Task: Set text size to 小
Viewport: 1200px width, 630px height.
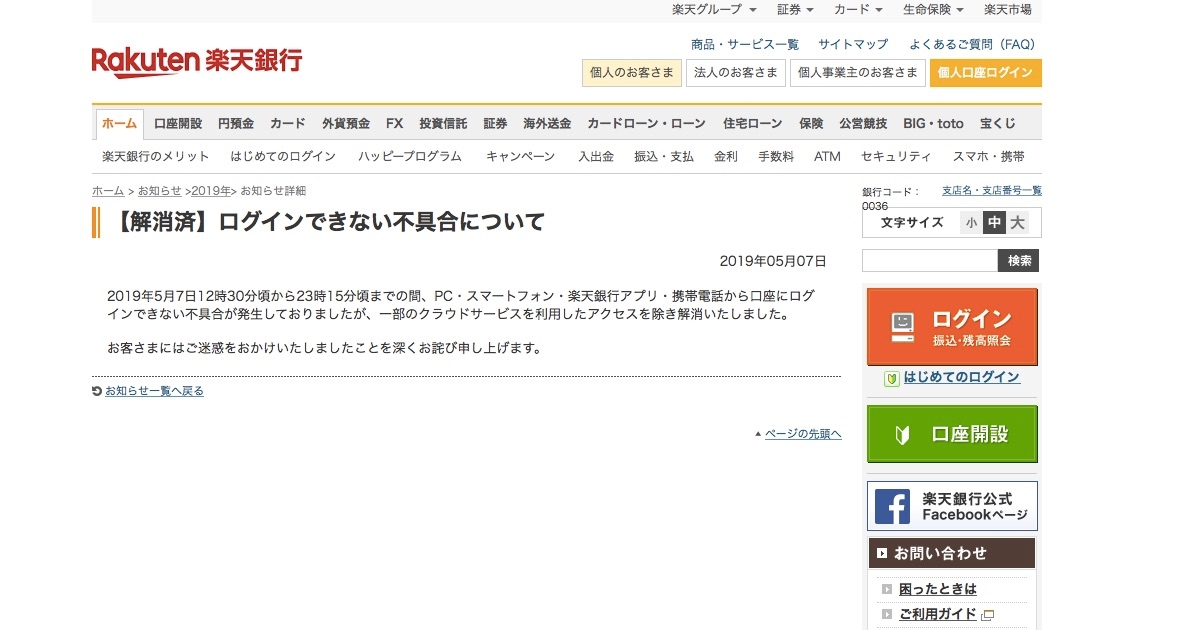Action: pos(970,223)
